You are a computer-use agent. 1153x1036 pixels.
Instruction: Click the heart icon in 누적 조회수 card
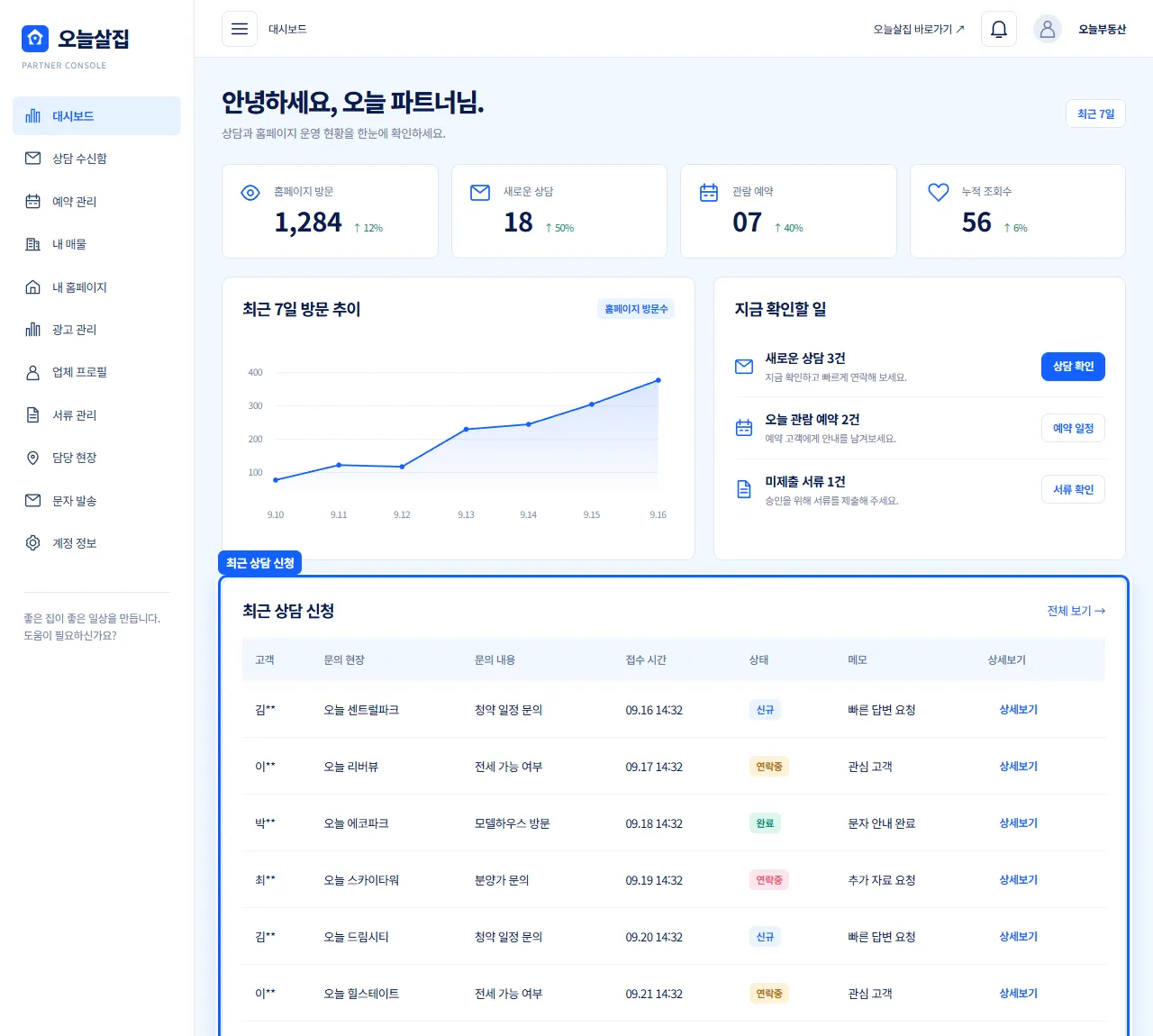tap(939, 193)
